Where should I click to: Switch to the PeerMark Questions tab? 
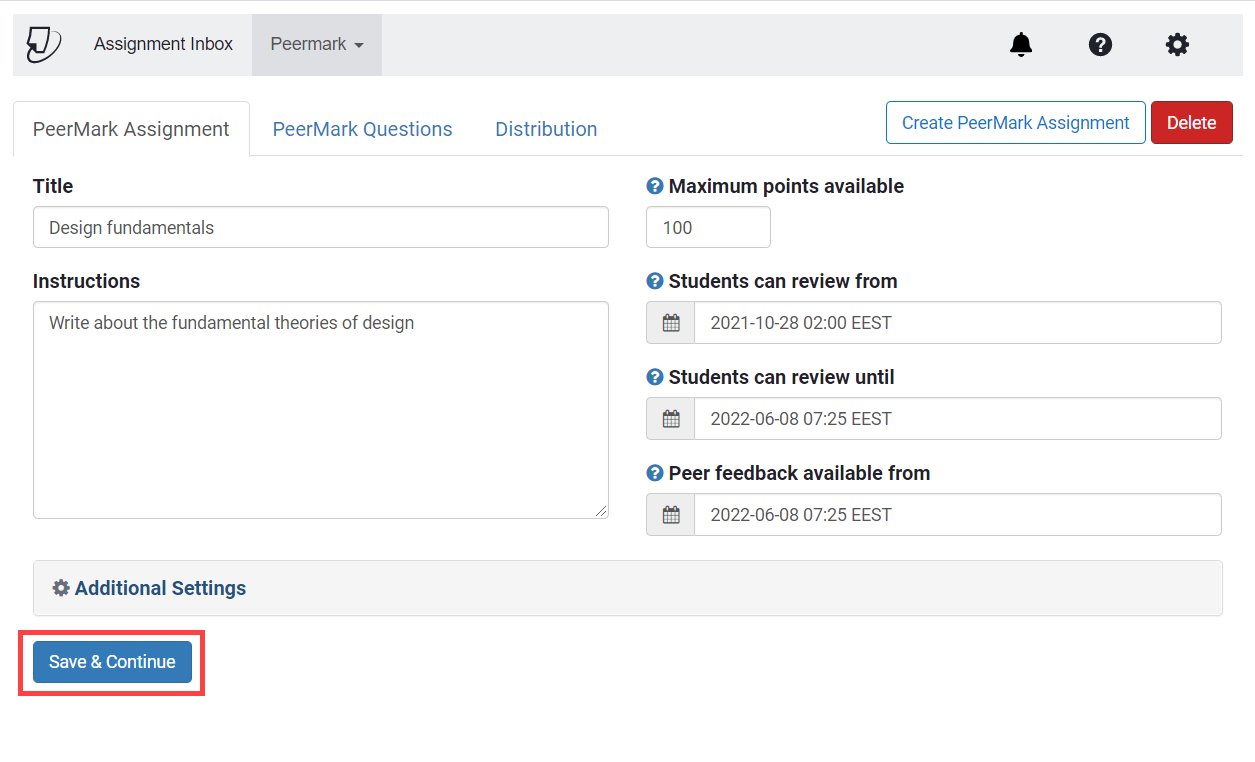tap(362, 129)
